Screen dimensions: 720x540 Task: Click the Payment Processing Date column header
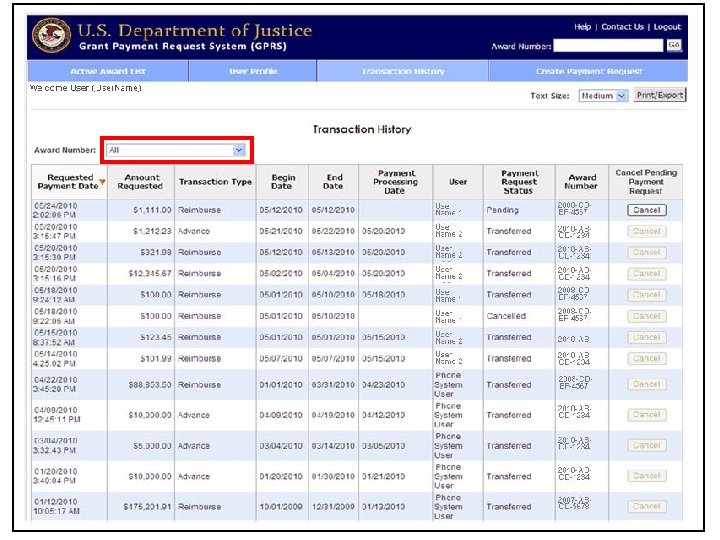pyautogui.click(x=395, y=182)
